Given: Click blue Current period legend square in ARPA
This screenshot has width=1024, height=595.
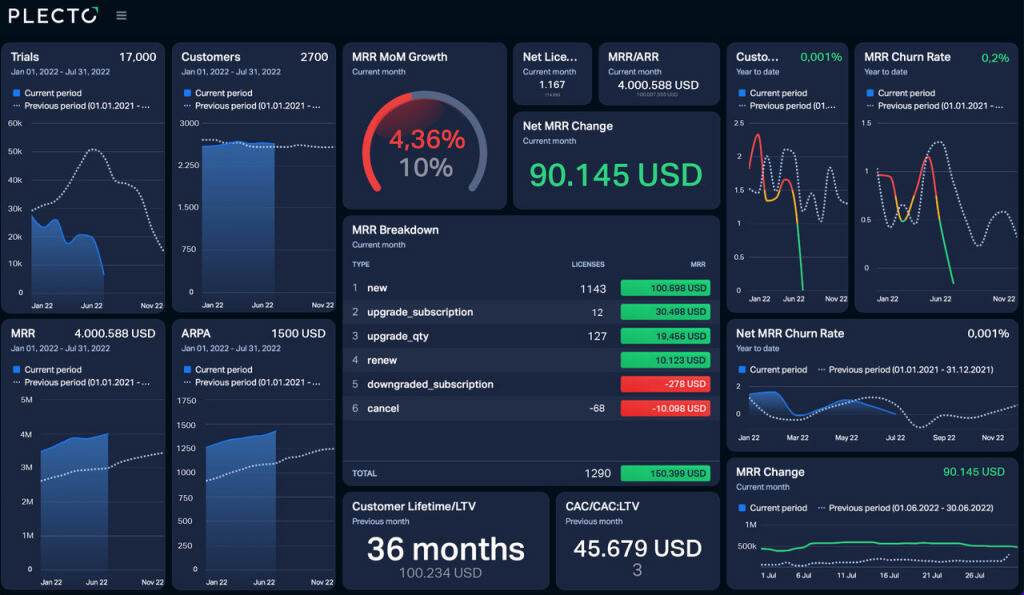Looking at the screenshot, I should [x=187, y=369].
